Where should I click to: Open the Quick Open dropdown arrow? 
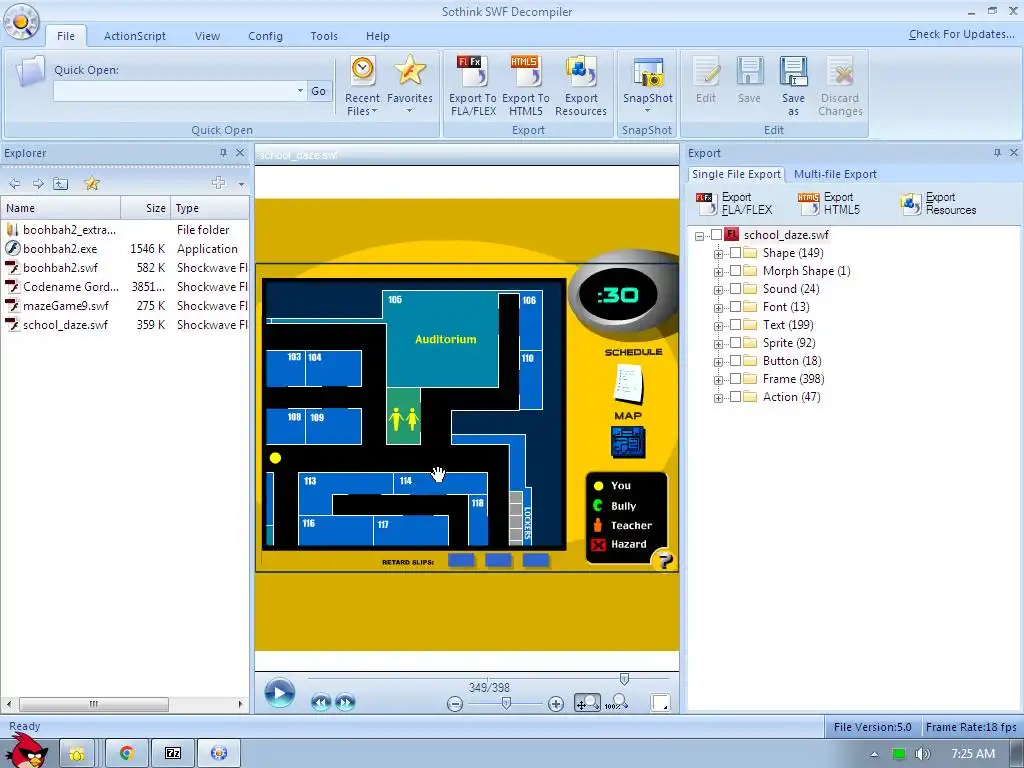pyautogui.click(x=300, y=91)
